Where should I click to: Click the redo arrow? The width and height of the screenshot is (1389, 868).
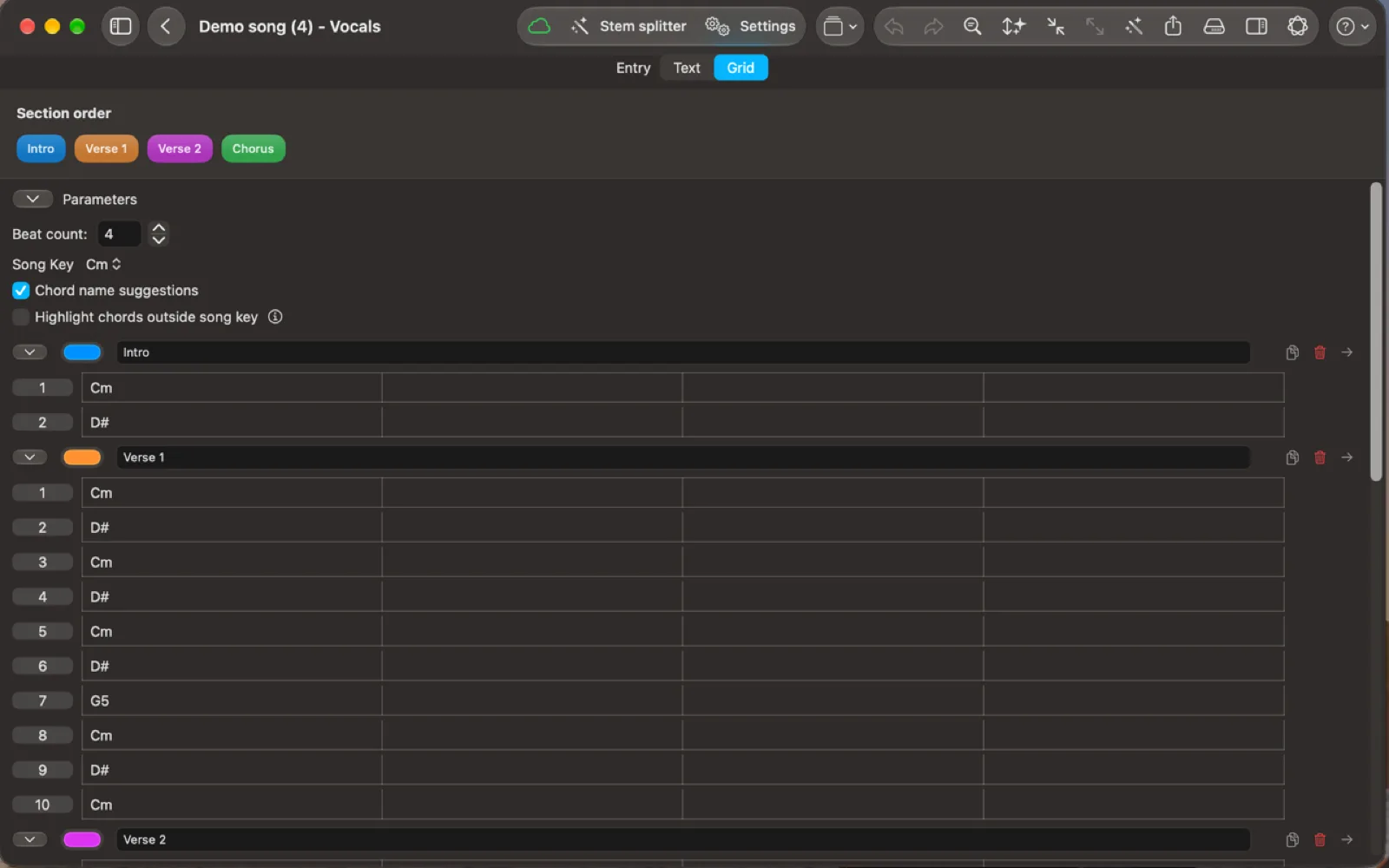point(933,27)
